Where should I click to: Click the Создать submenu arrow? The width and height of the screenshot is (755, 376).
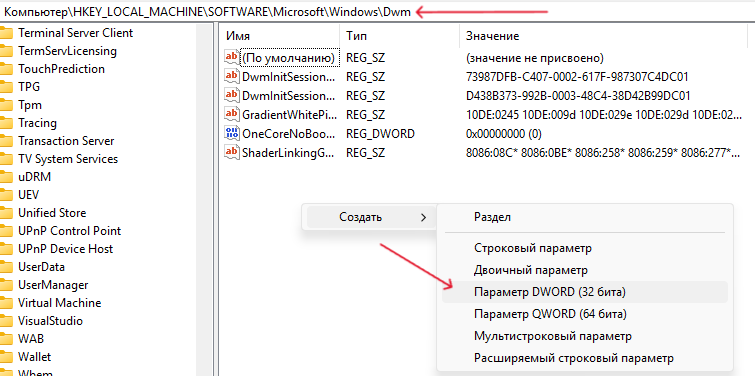pos(423,218)
